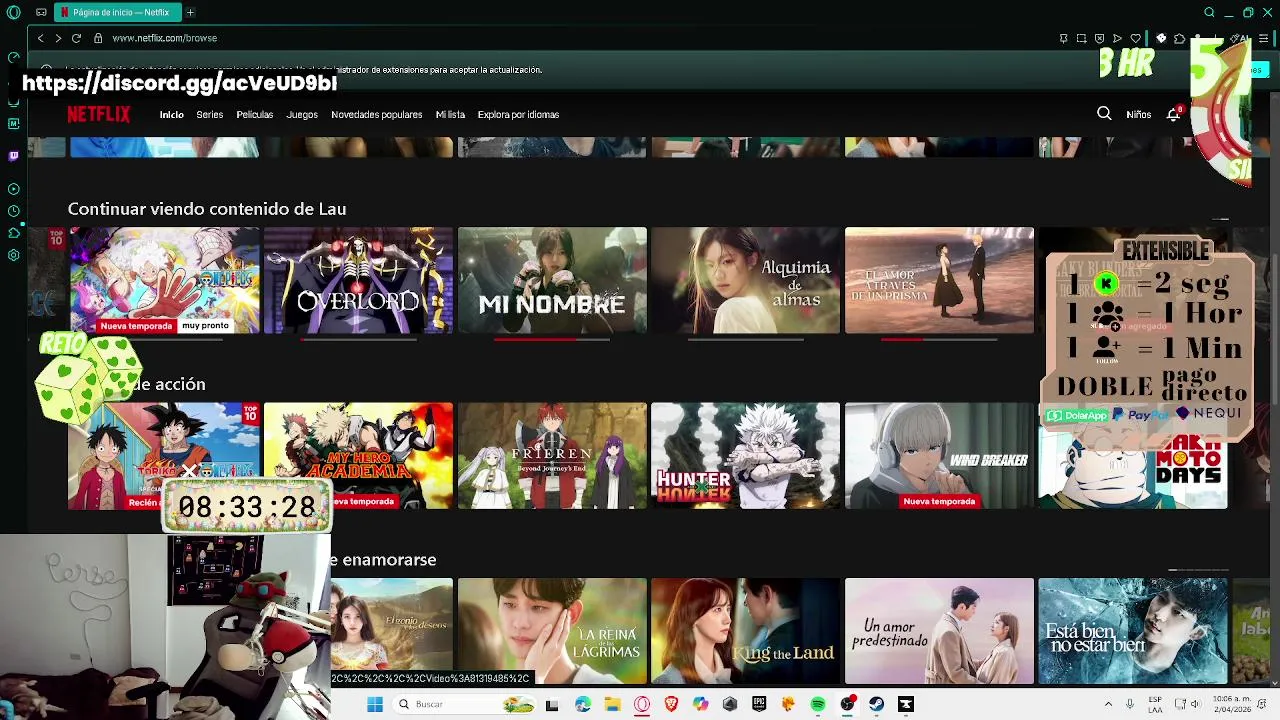Take a snapshot with the toolbar capture icon
This screenshot has width=1280, height=720.
1081,38
